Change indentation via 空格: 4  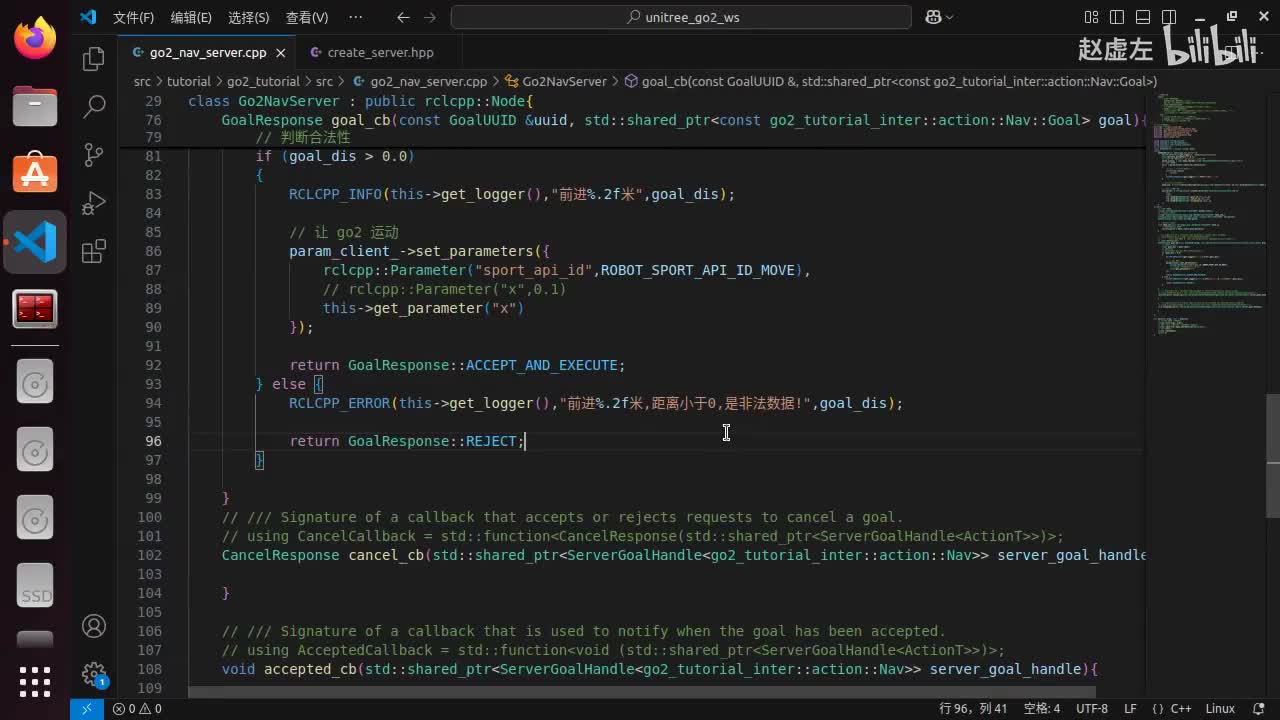pos(1042,709)
